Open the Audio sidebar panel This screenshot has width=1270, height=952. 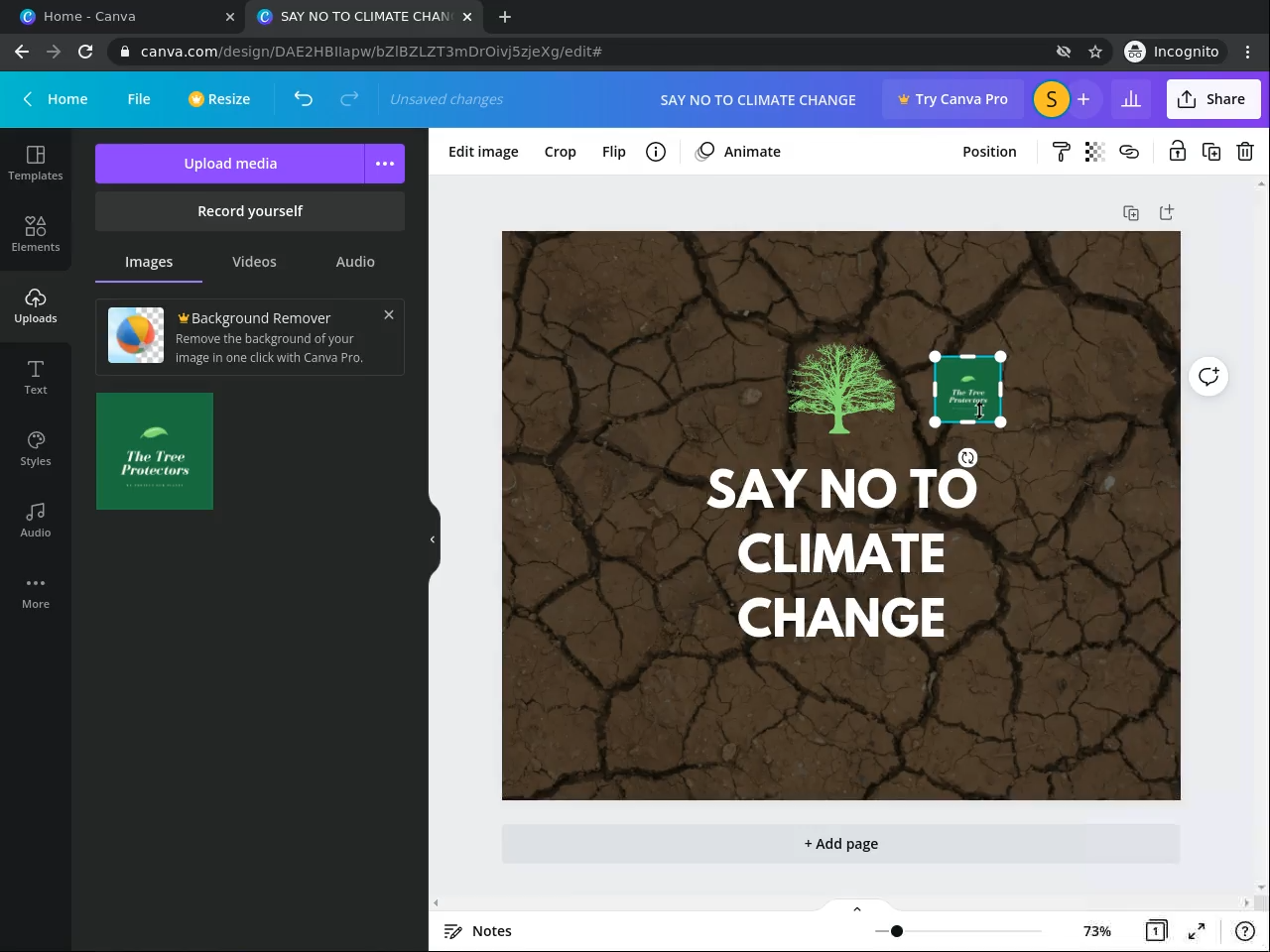(x=36, y=520)
